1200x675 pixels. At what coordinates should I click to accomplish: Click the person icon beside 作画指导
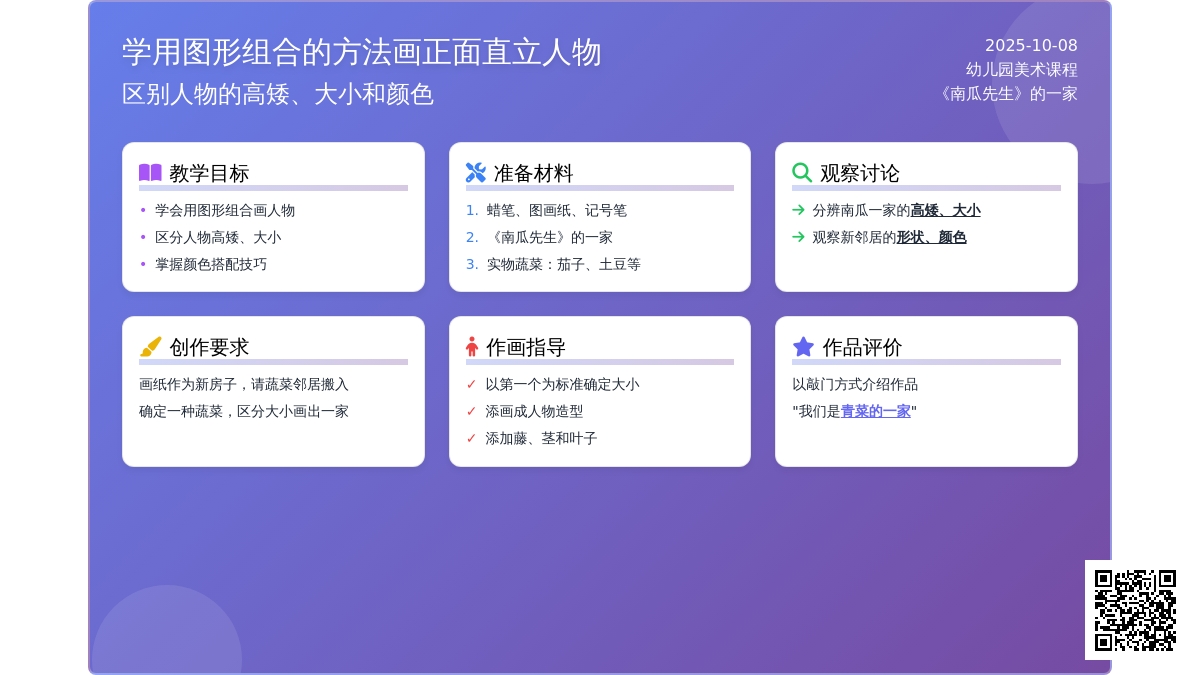pos(472,347)
